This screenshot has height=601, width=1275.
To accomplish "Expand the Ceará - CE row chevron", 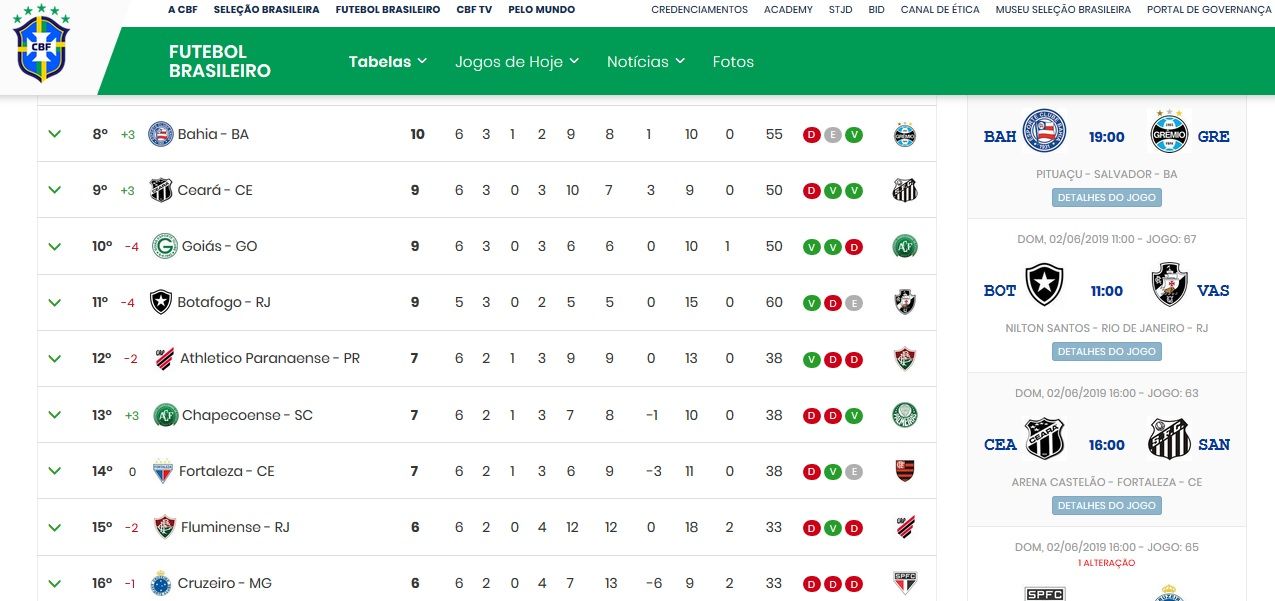I will coord(54,189).
